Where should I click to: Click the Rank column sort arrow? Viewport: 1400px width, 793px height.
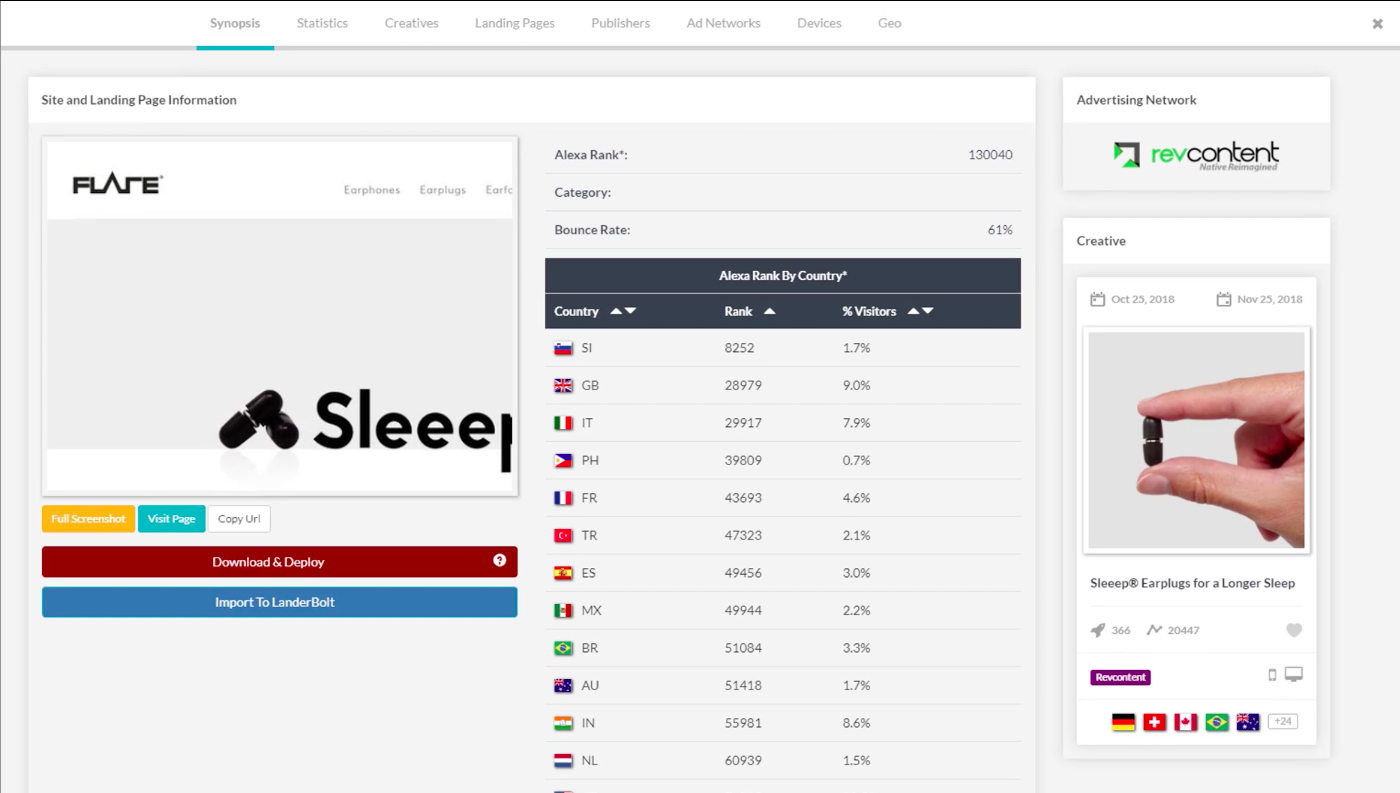(x=769, y=311)
